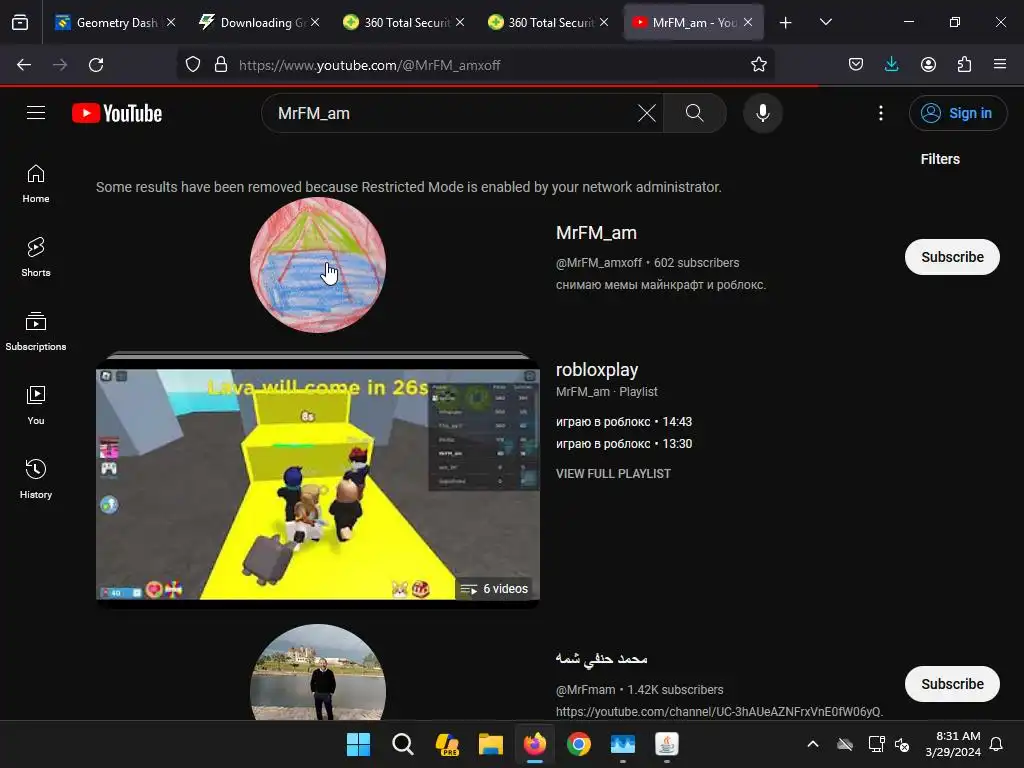1024x768 pixels.
Task: Click the Firefox icon in the taskbar
Action: (x=535, y=744)
